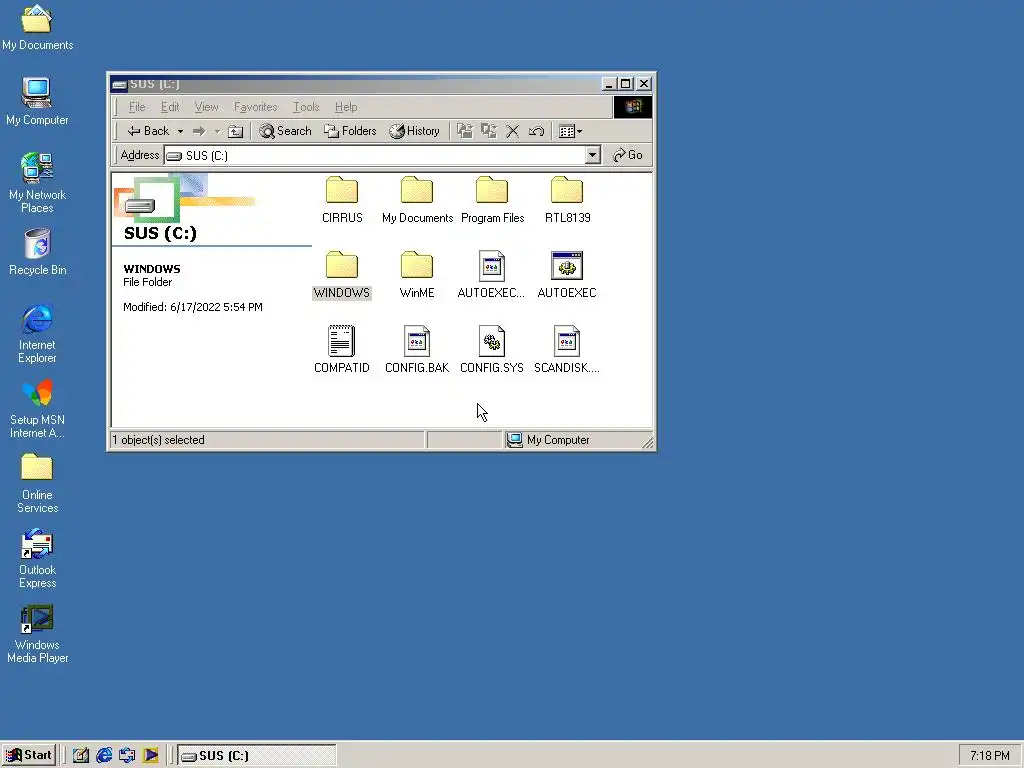The image size is (1024, 768).
Task: Select the Setup MSN Internet Access icon
Action: (37, 408)
